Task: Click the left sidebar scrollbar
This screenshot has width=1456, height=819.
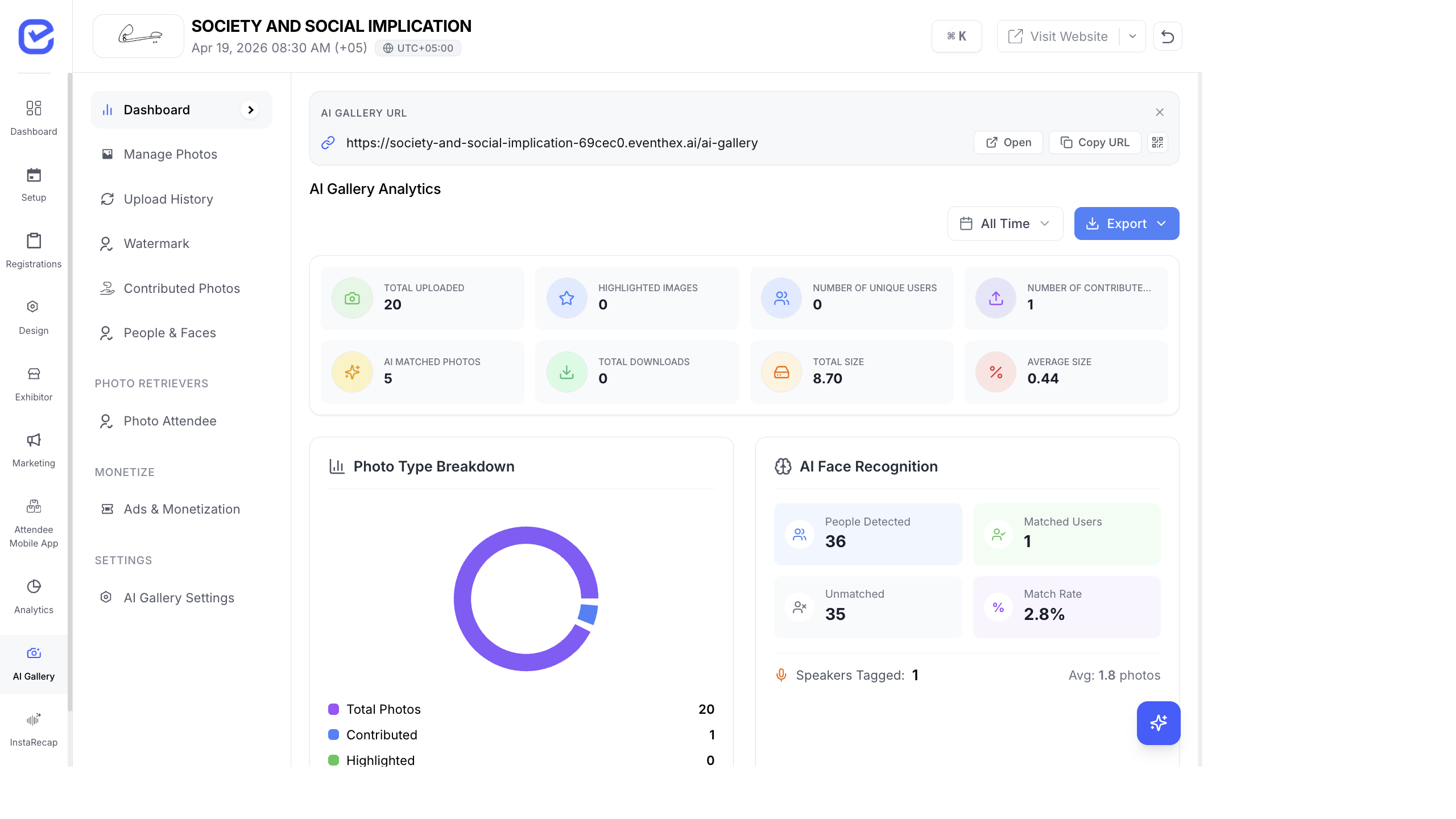Action: 70,392
